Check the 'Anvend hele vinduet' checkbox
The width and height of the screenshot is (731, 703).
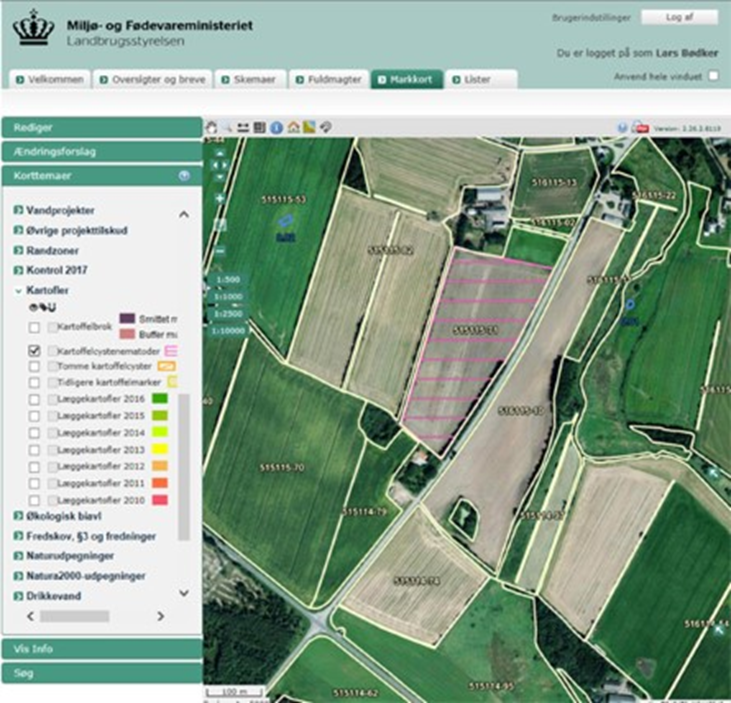pyautogui.click(x=713, y=75)
